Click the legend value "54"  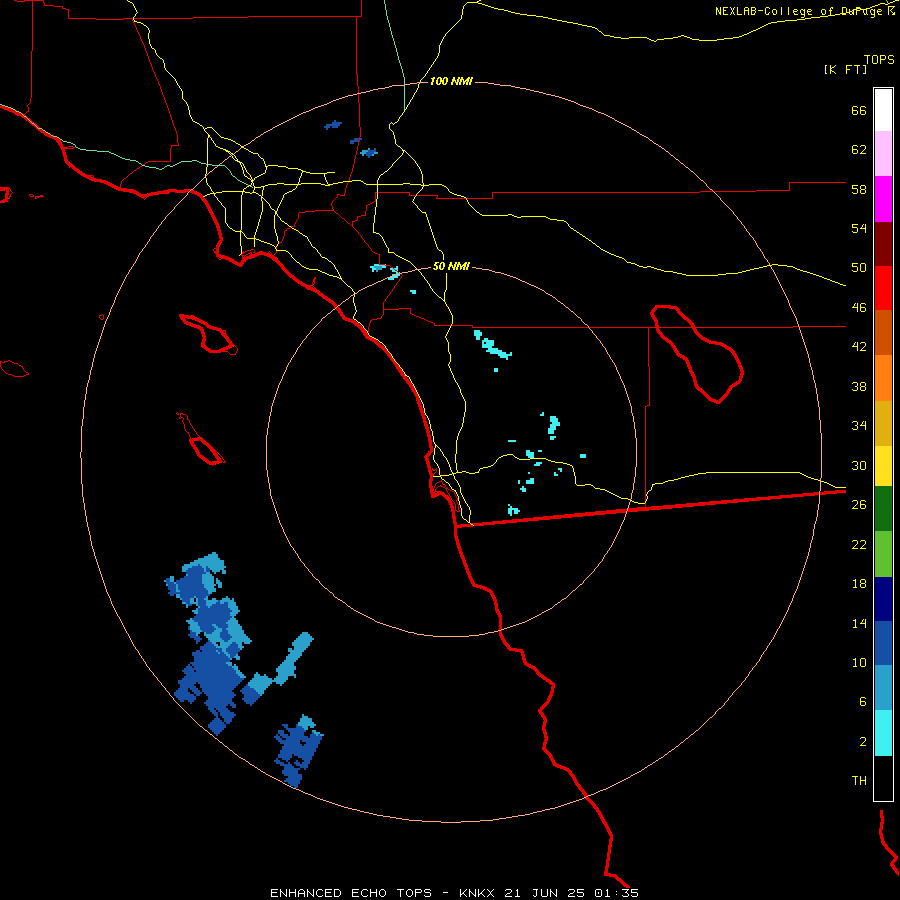[x=859, y=228]
